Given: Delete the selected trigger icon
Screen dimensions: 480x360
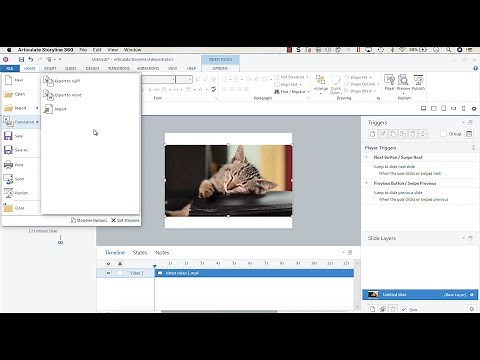Looking at the screenshot, I should tap(413, 134).
